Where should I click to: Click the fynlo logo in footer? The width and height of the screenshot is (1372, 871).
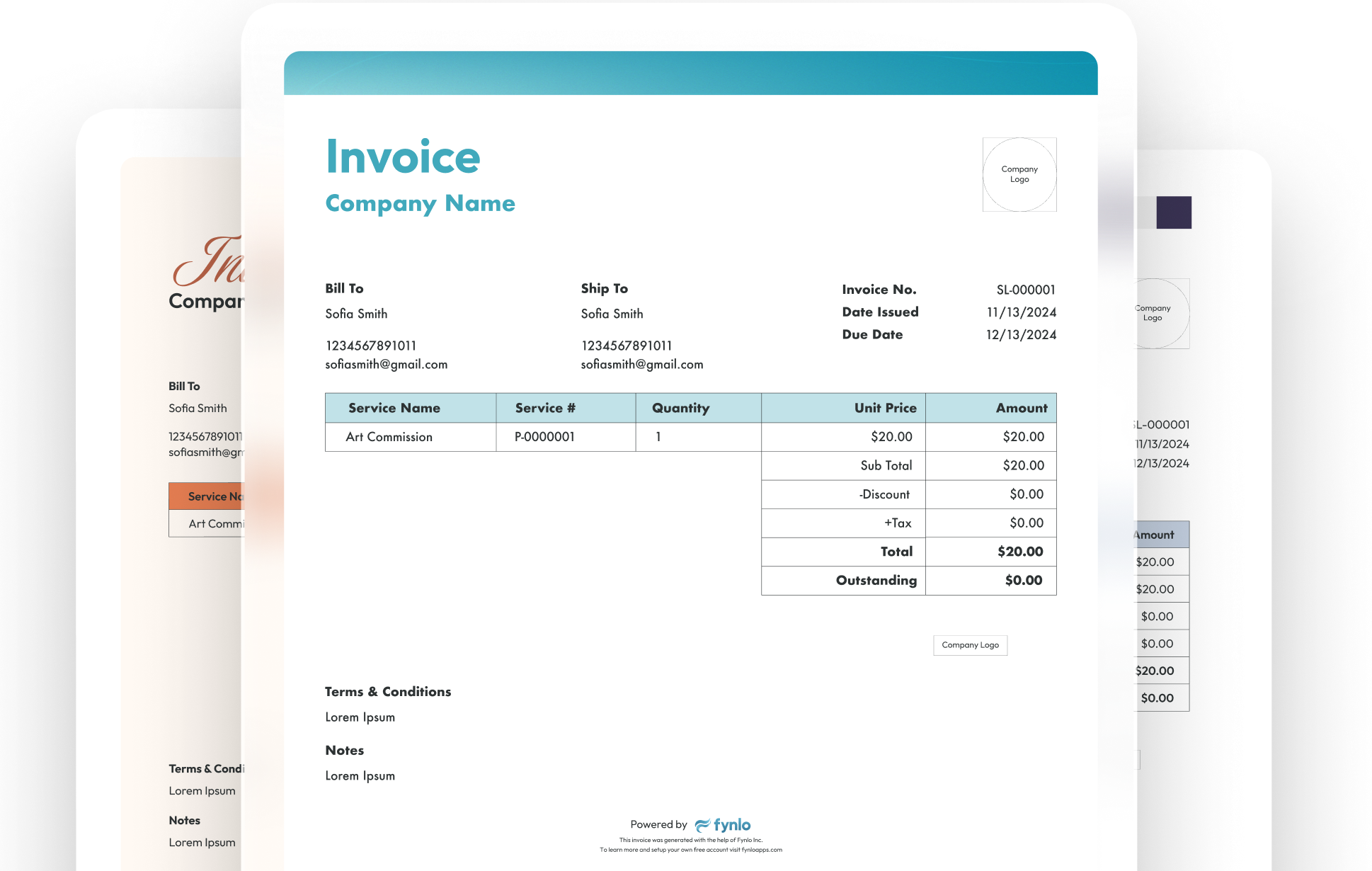(x=723, y=825)
